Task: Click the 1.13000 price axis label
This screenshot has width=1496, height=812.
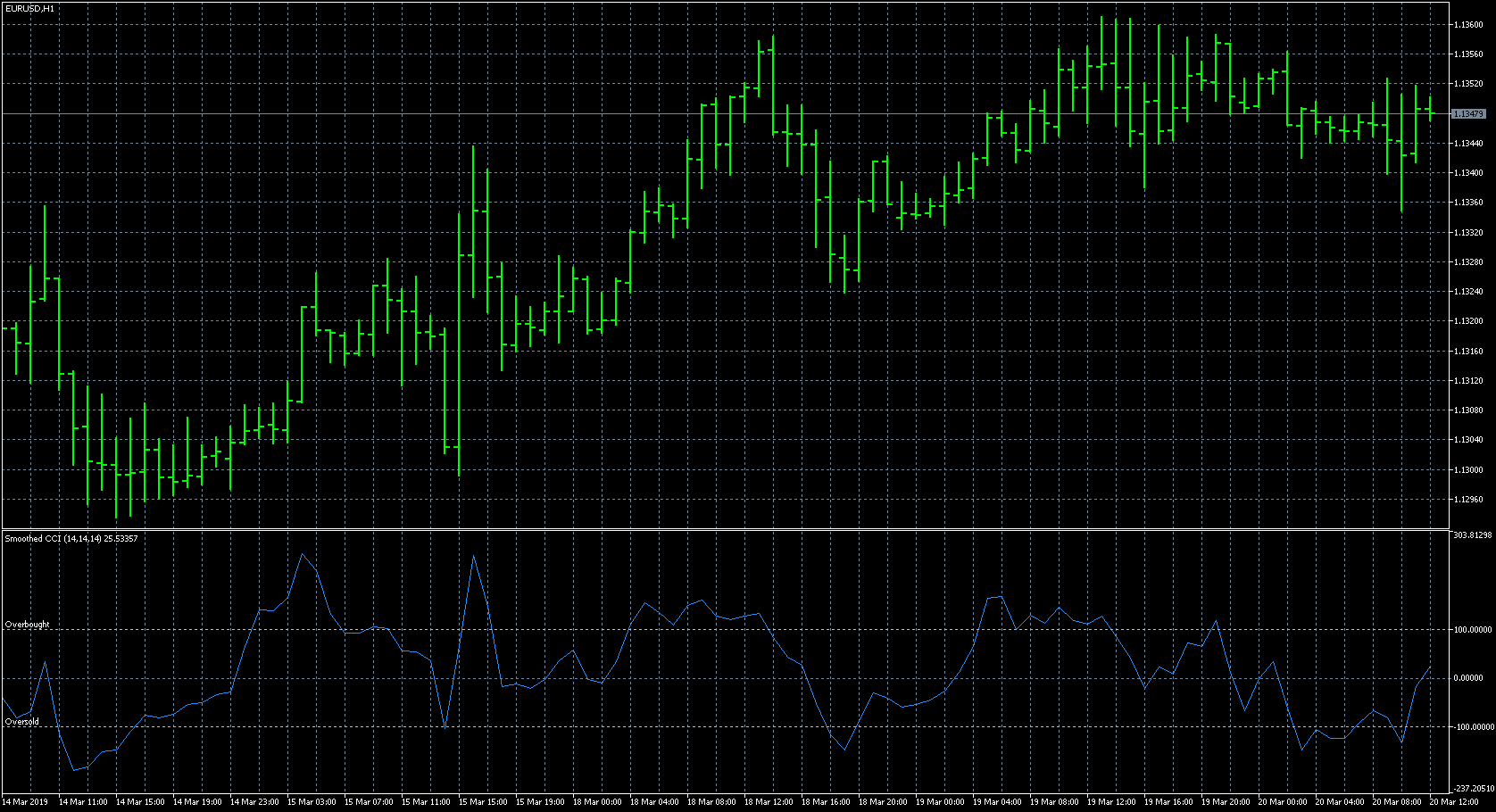Action: coord(1468,470)
